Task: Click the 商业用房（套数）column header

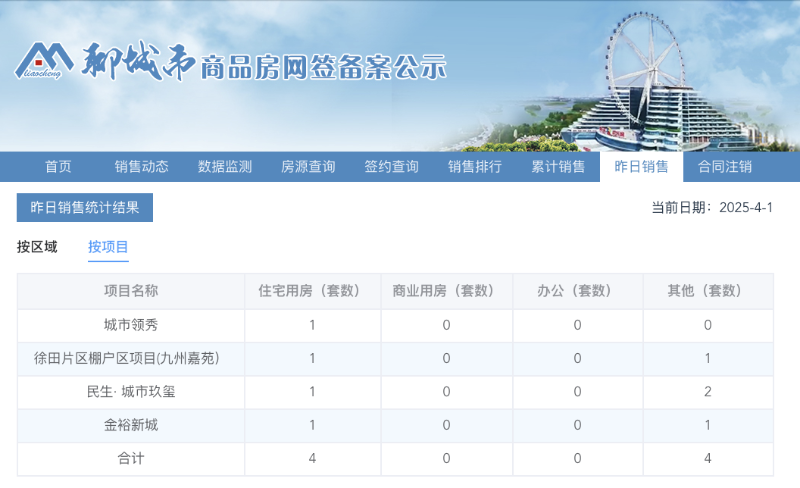Action: (446, 290)
